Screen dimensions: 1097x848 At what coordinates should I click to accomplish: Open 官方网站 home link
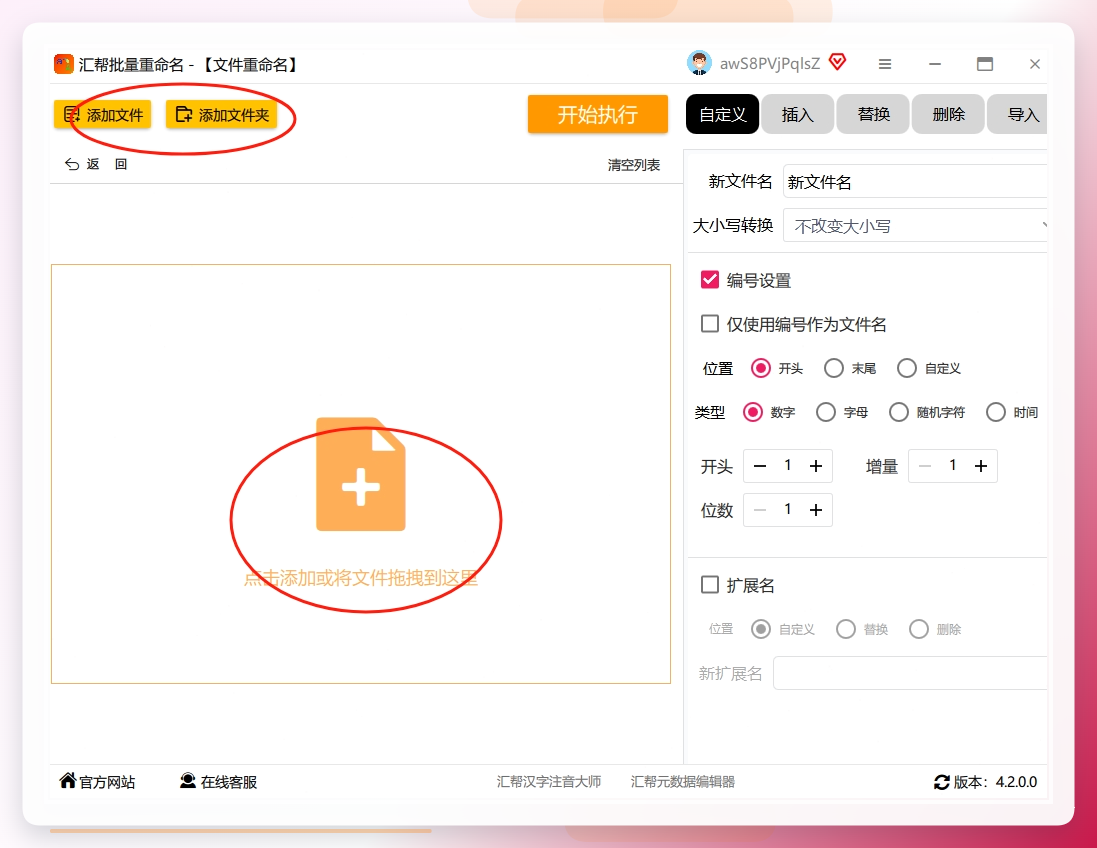point(97,782)
